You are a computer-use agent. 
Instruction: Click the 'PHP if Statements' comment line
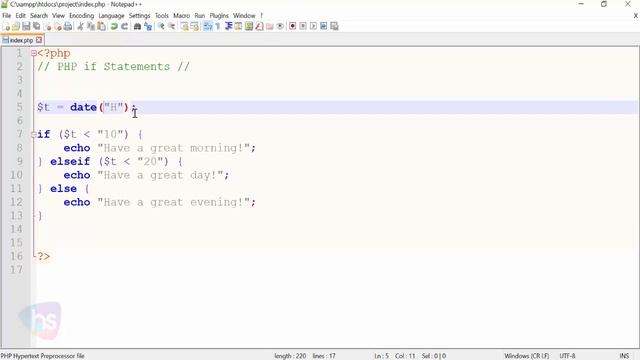[x=113, y=67]
